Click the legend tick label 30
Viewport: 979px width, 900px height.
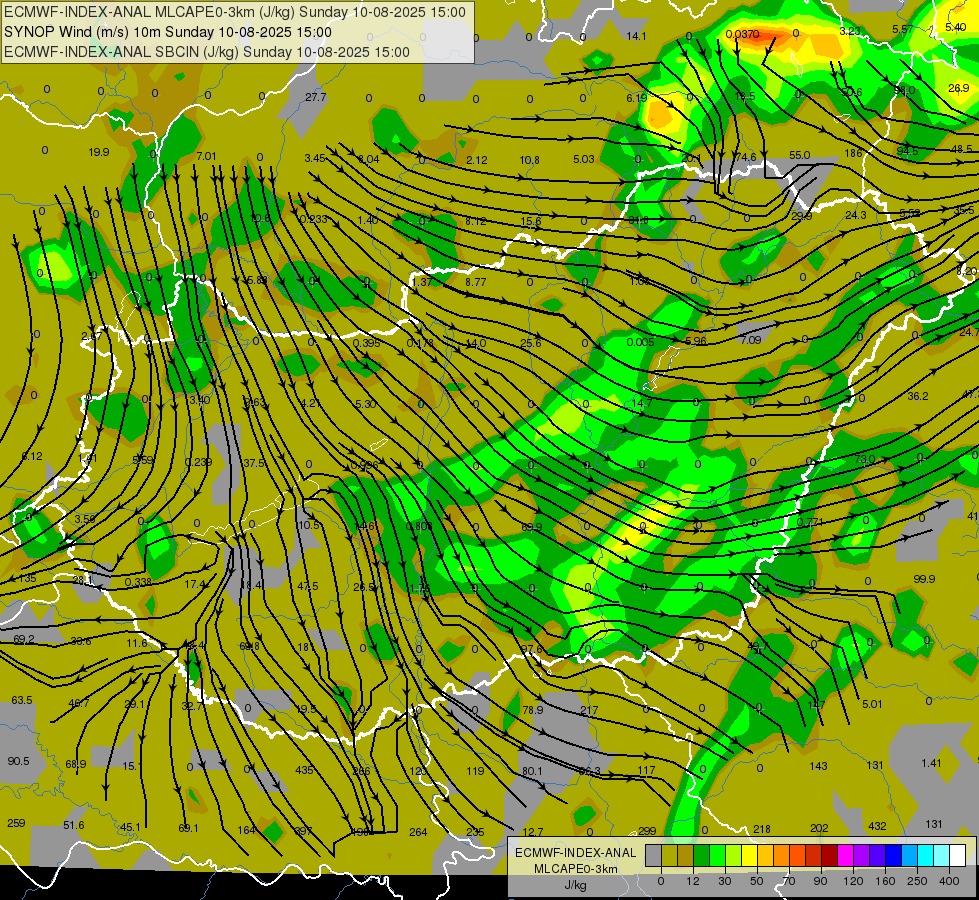(725, 881)
